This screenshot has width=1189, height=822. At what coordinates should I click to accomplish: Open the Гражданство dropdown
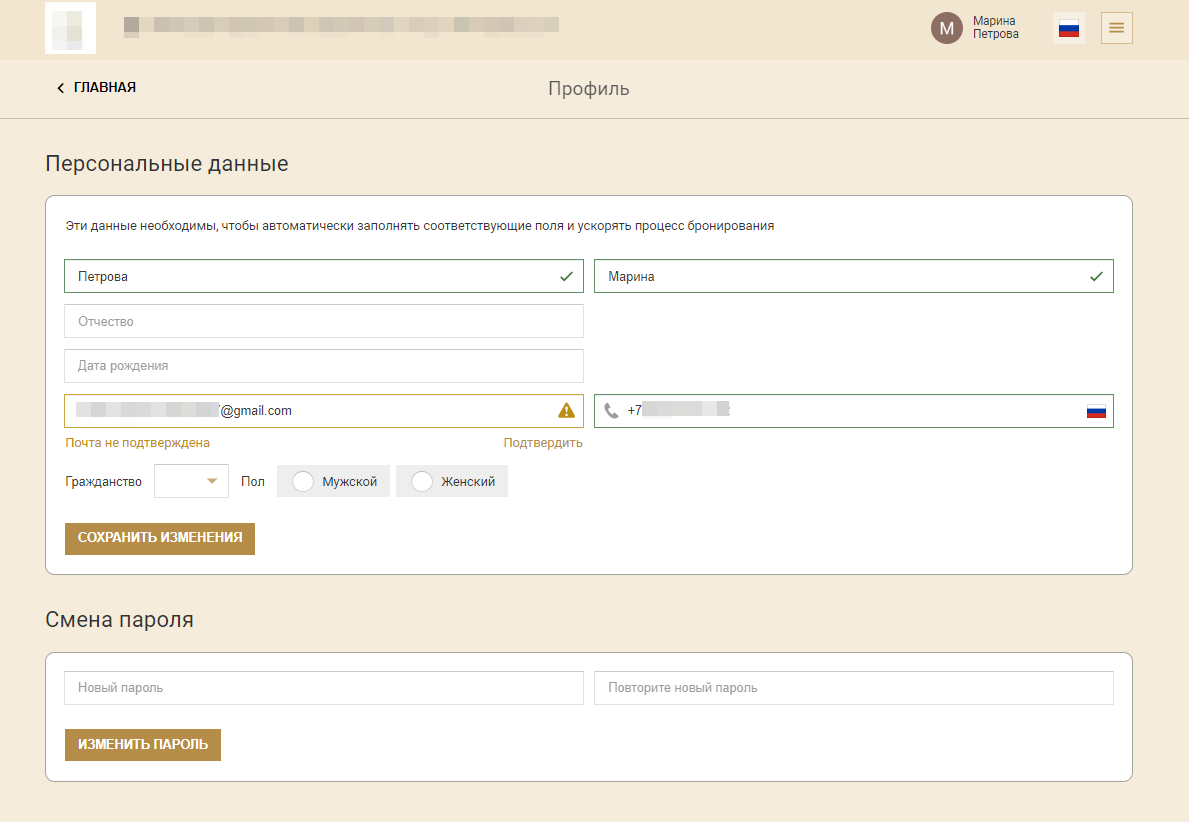(191, 481)
